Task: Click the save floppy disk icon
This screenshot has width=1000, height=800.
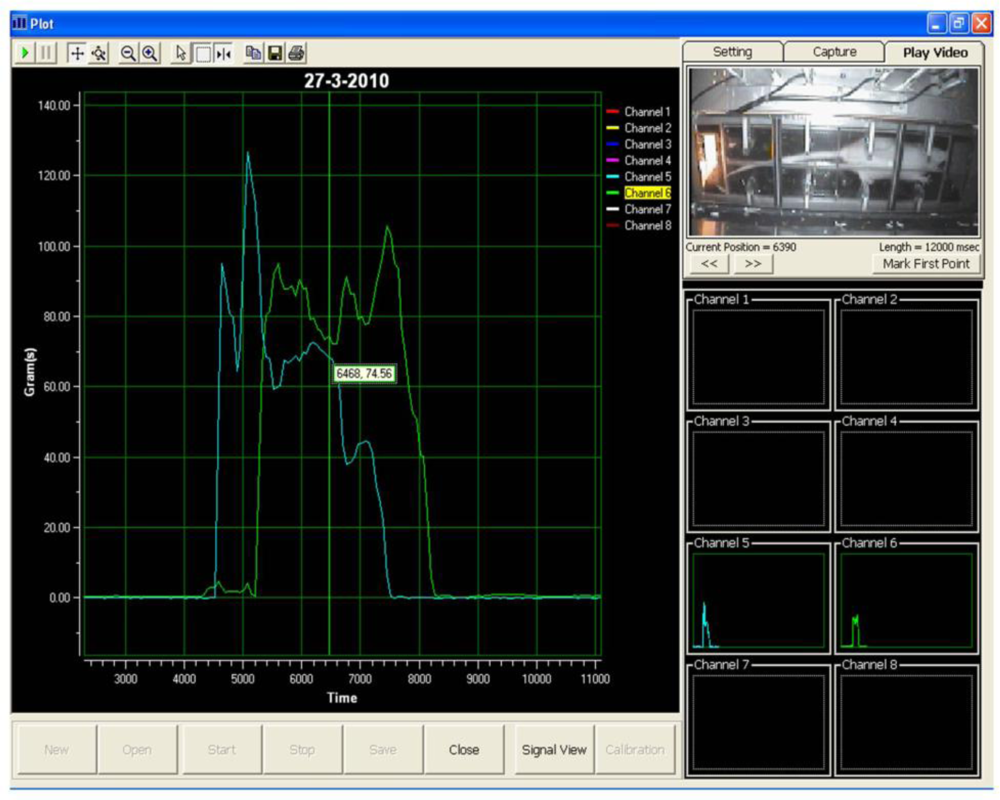Action: pyautogui.click(x=275, y=53)
